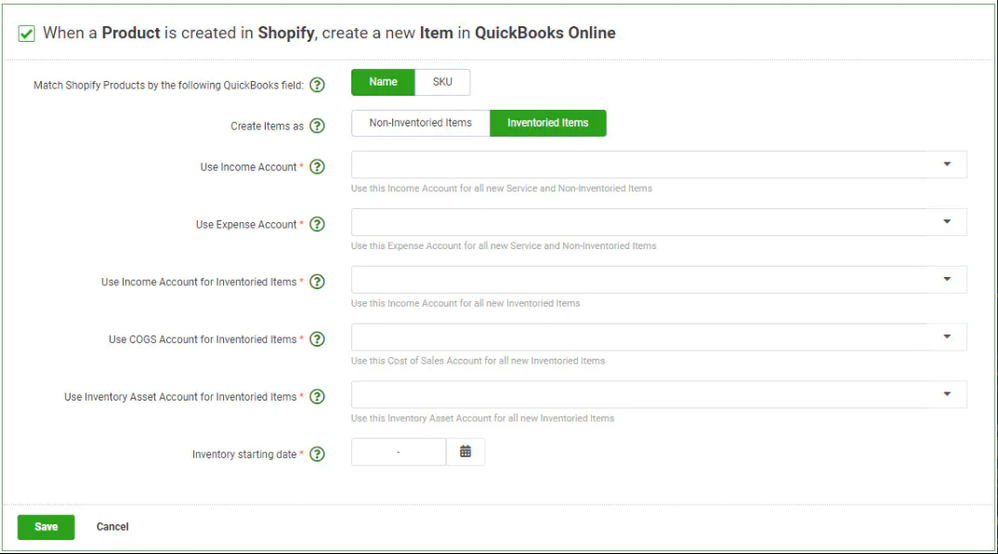This screenshot has height=554, width=998.
Task: Click the Inventory starting date input field
Action: (398, 452)
